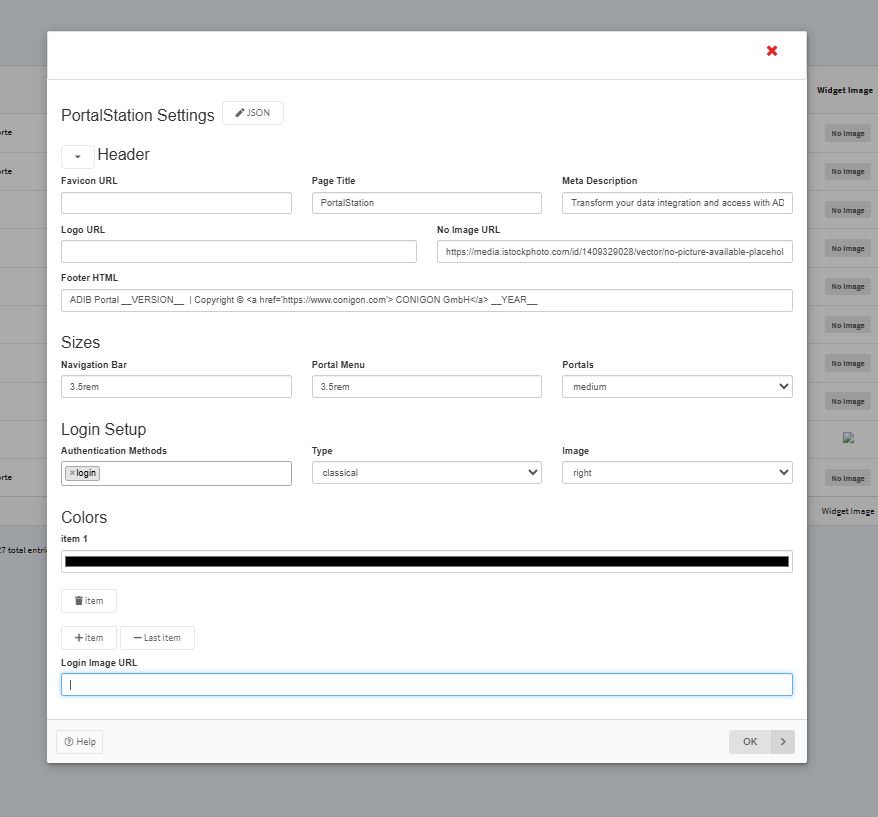
Task: Expand the login Image position dropdown
Action: (x=677, y=473)
